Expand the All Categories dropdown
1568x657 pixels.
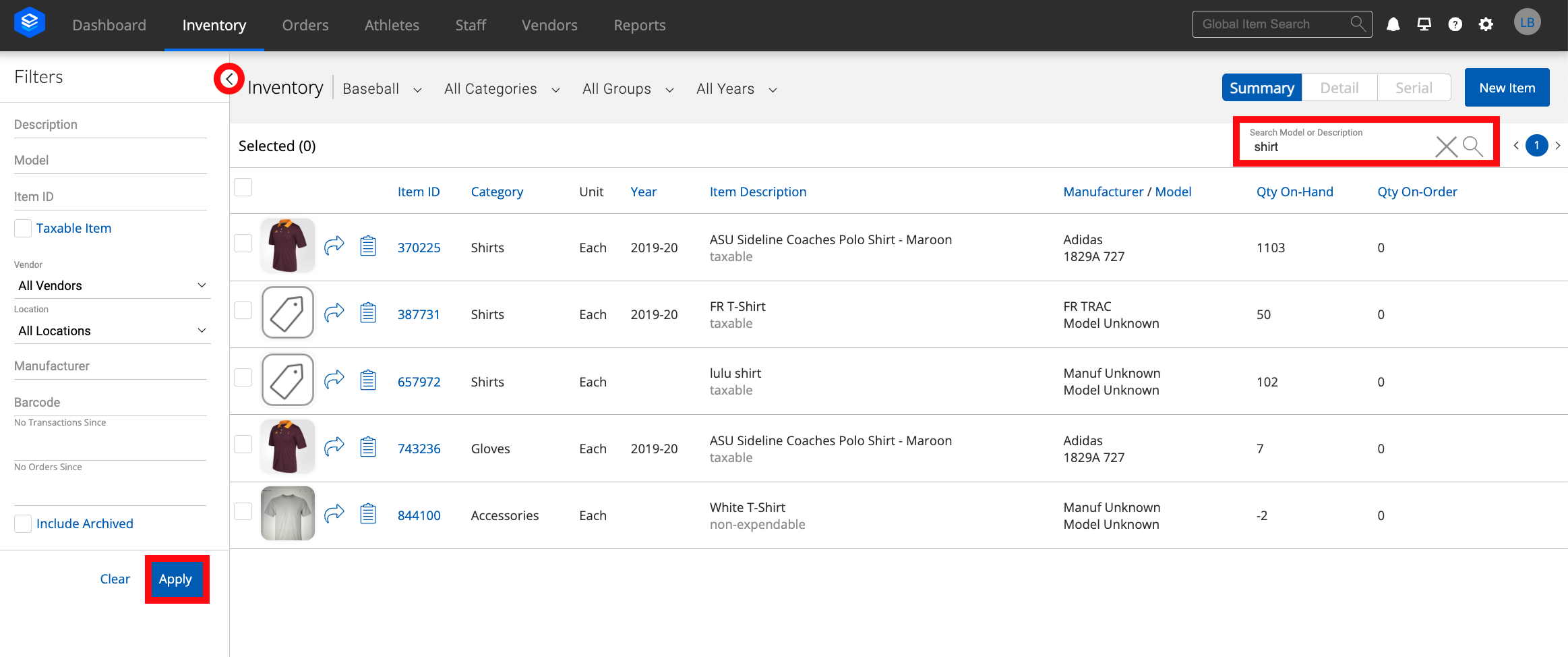point(502,89)
